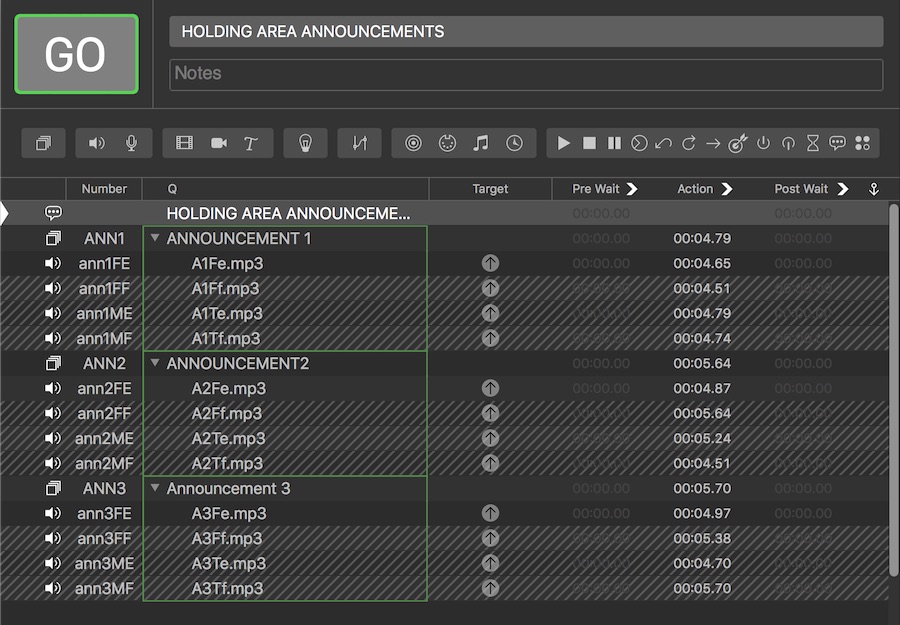Screen dimensions: 900x625
Task: Add a Timecode cue with clock icon
Action: tap(514, 143)
